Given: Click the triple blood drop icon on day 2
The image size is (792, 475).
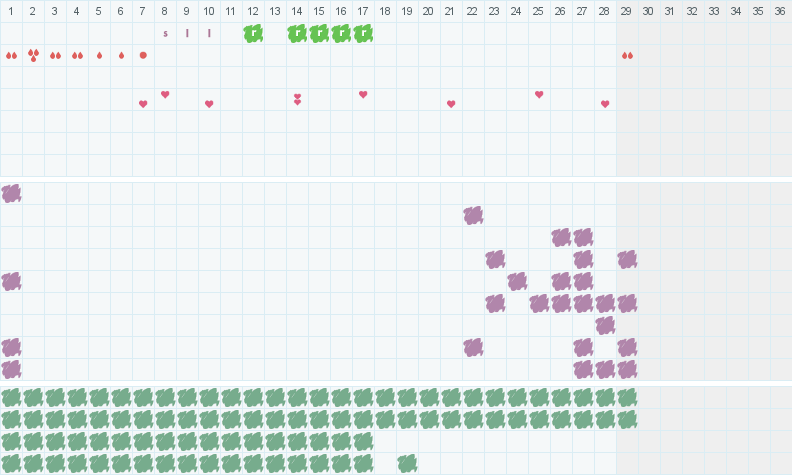Looking at the screenshot, I should [x=33, y=55].
